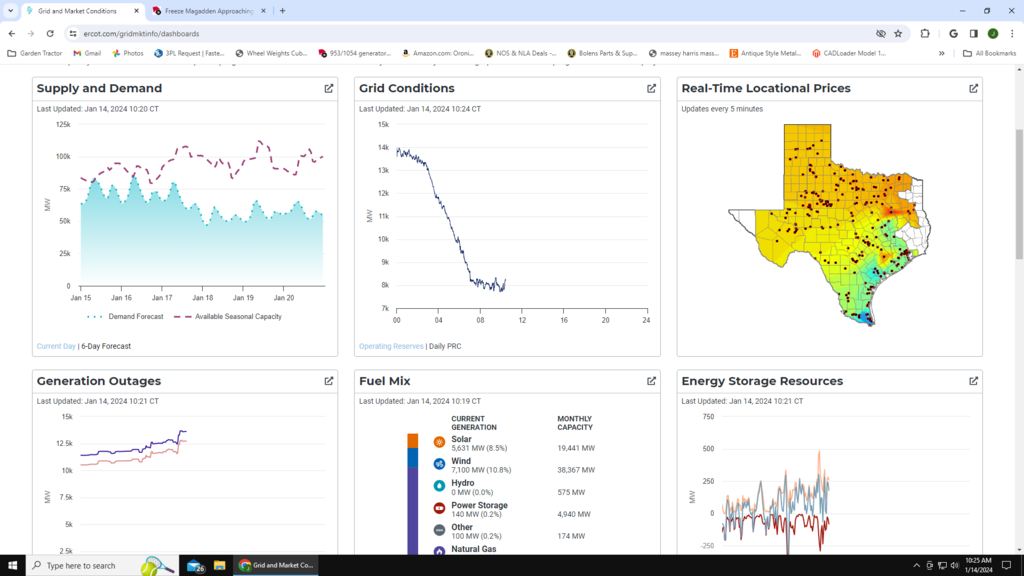Click the Solar generation icon
1024x576 pixels.
(x=439, y=442)
